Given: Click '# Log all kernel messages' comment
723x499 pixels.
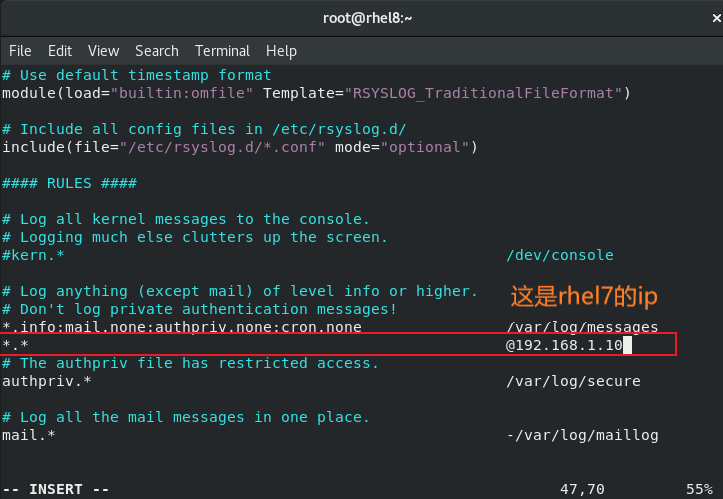Looking at the screenshot, I should [x=186, y=219].
